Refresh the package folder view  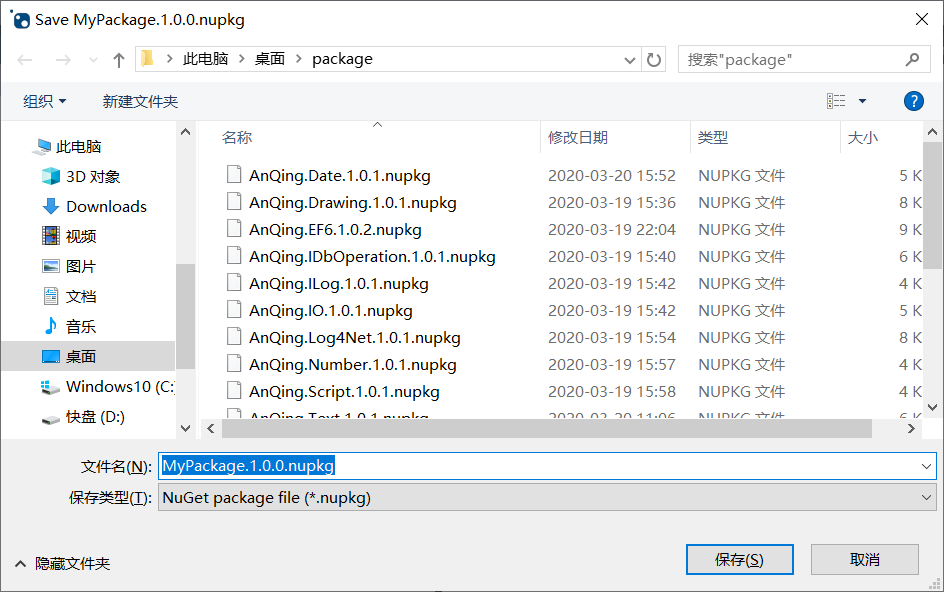click(655, 59)
